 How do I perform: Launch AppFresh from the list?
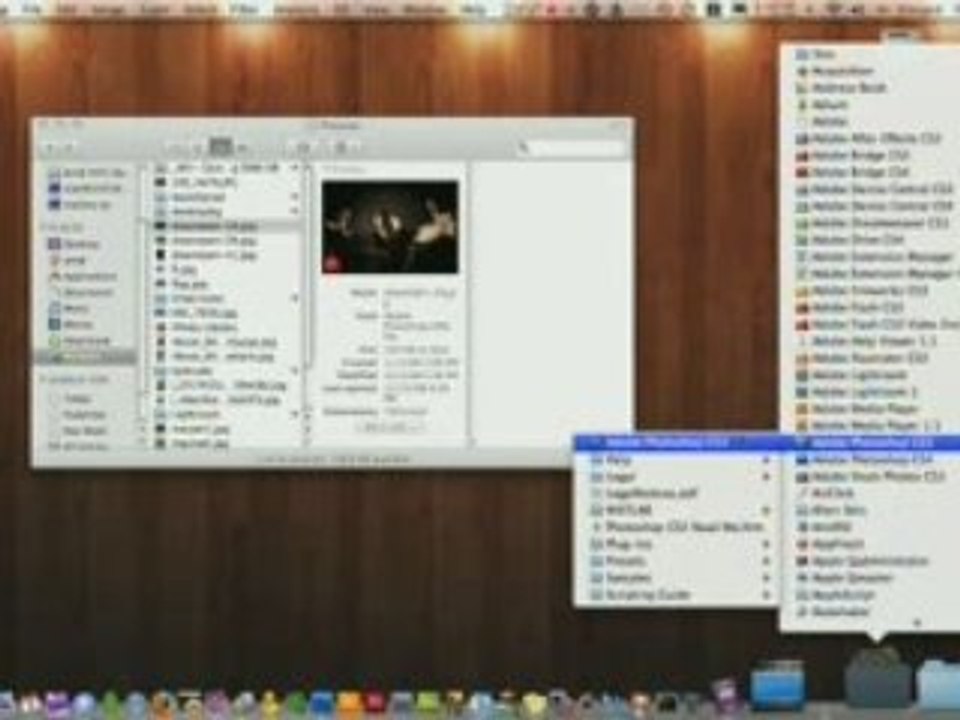tap(830, 544)
